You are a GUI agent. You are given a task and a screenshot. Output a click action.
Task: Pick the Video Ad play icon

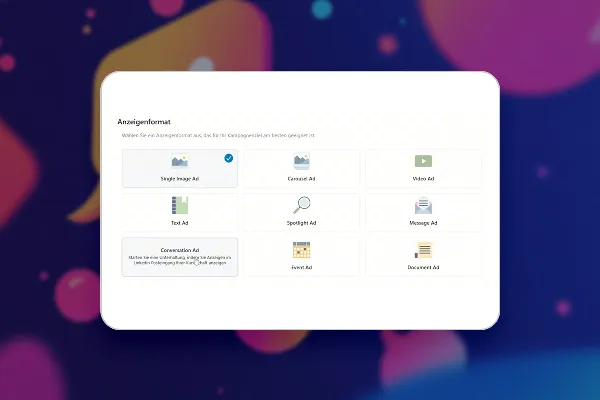pyautogui.click(x=423, y=161)
